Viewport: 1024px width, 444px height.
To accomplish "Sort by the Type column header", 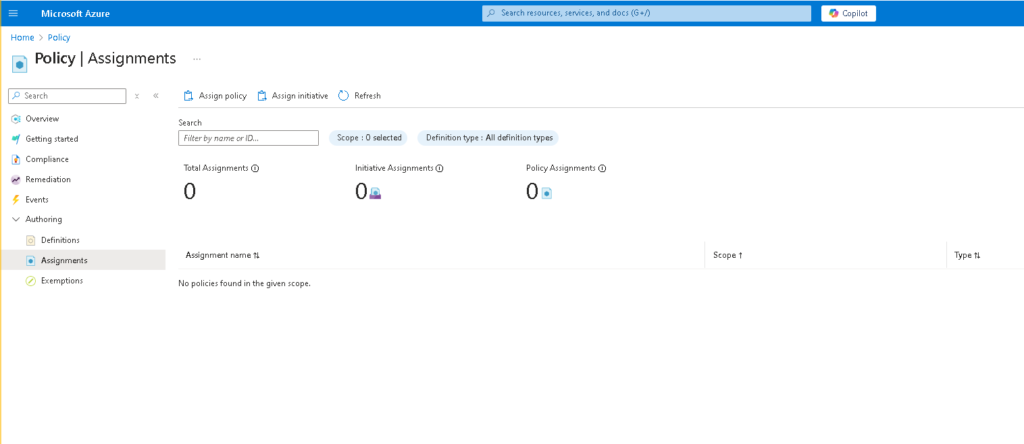I will click(x=967, y=255).
